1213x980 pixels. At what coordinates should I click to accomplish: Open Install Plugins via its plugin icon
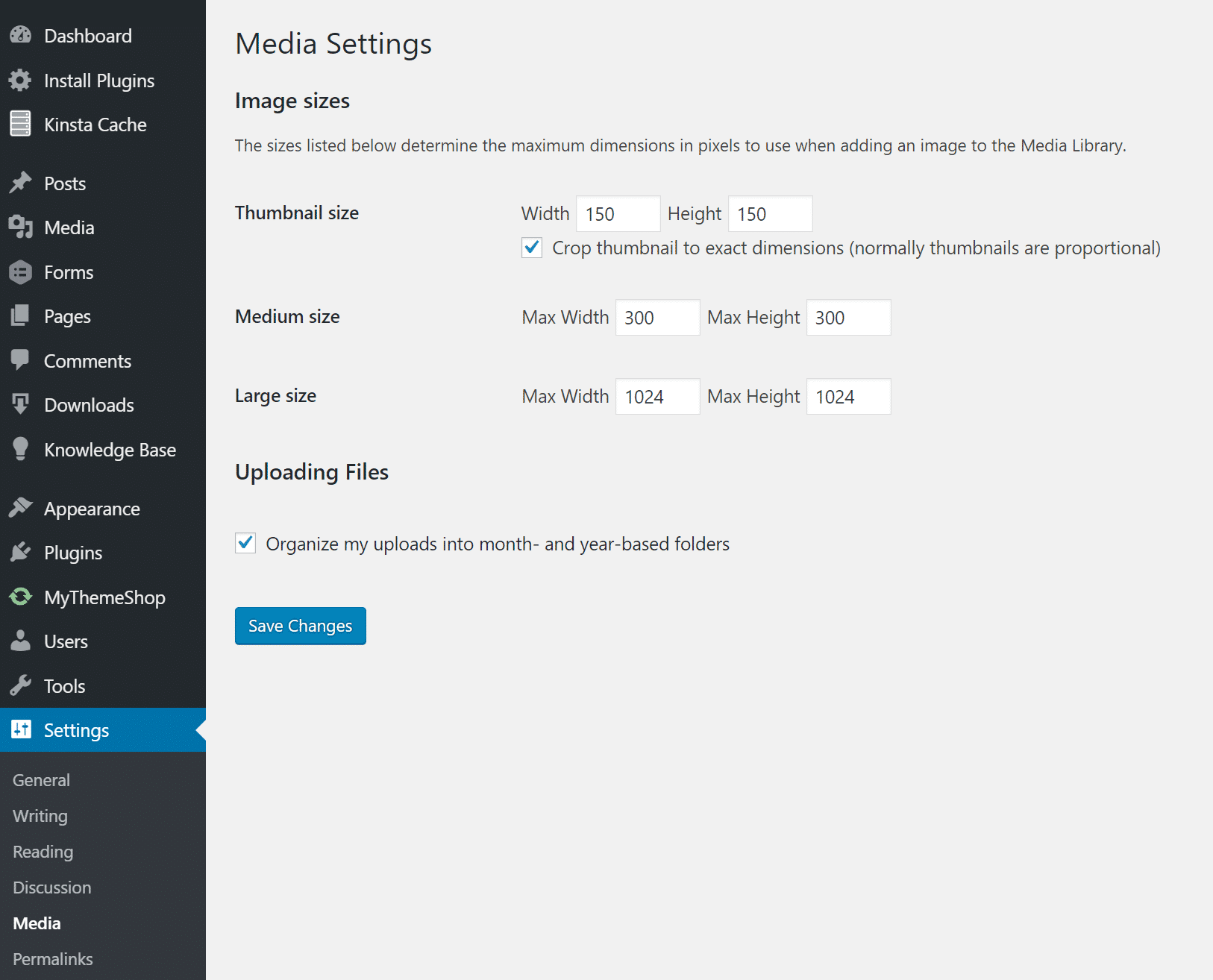pos(20,81)
